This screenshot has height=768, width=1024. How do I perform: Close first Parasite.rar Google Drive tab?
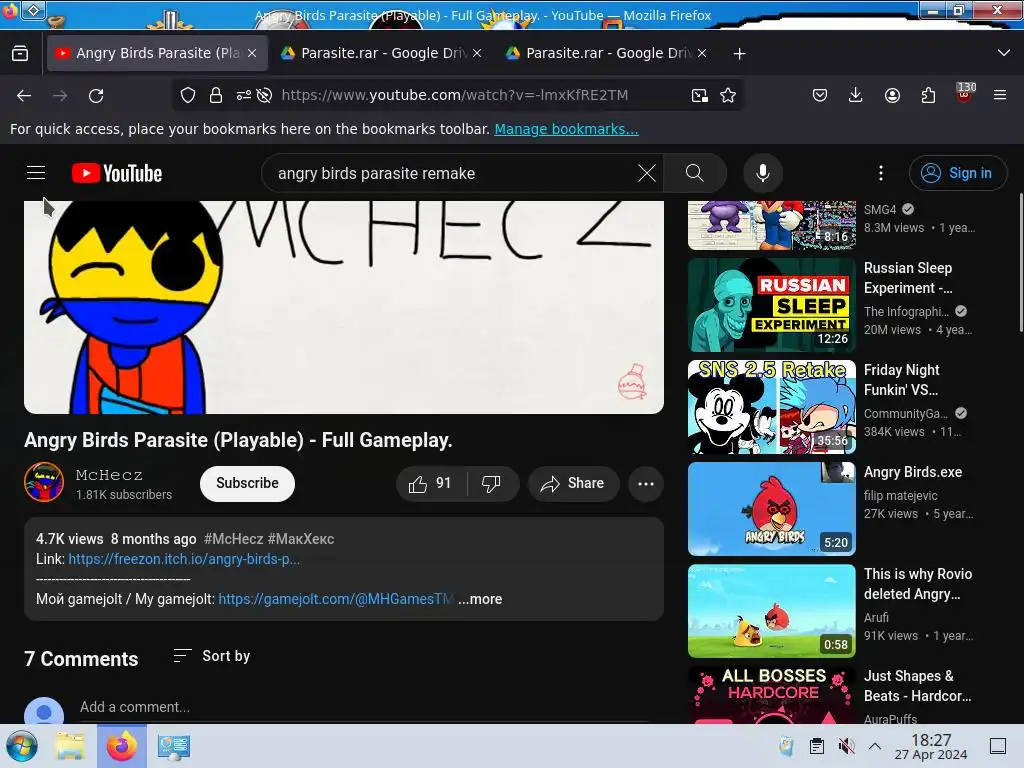click(477, 53)
